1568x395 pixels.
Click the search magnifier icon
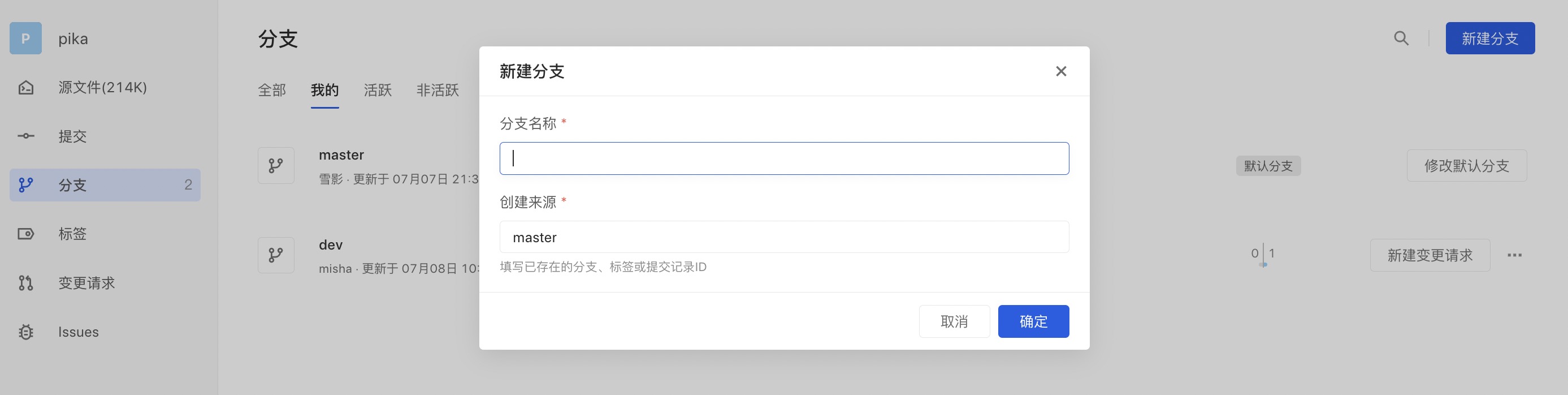click(x=1401, y=38)
